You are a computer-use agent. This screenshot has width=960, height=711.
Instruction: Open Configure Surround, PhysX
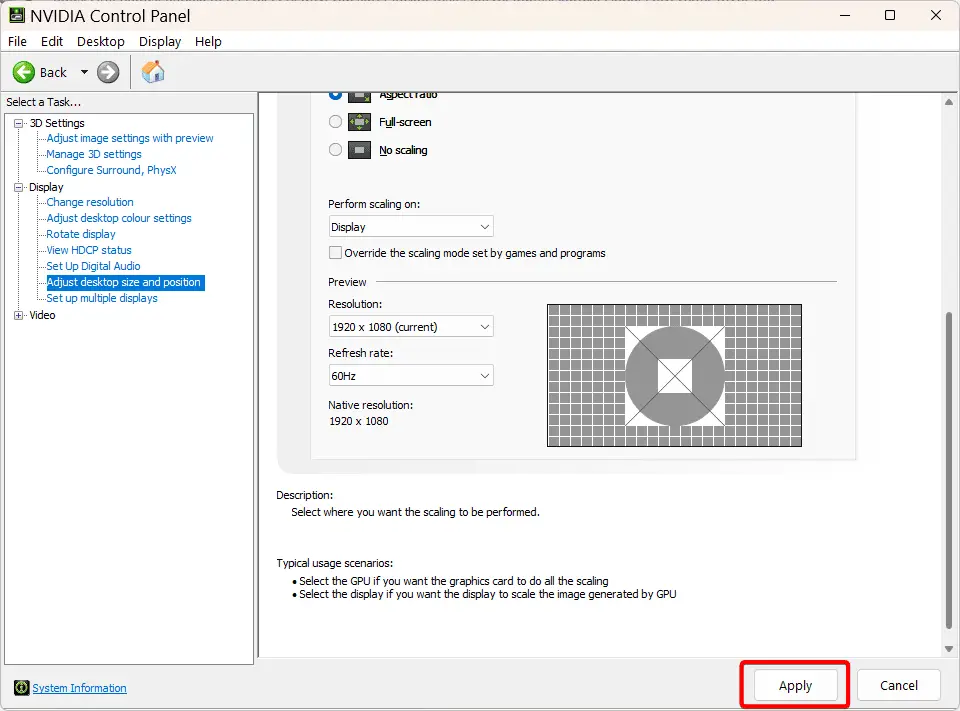(111, 170)
